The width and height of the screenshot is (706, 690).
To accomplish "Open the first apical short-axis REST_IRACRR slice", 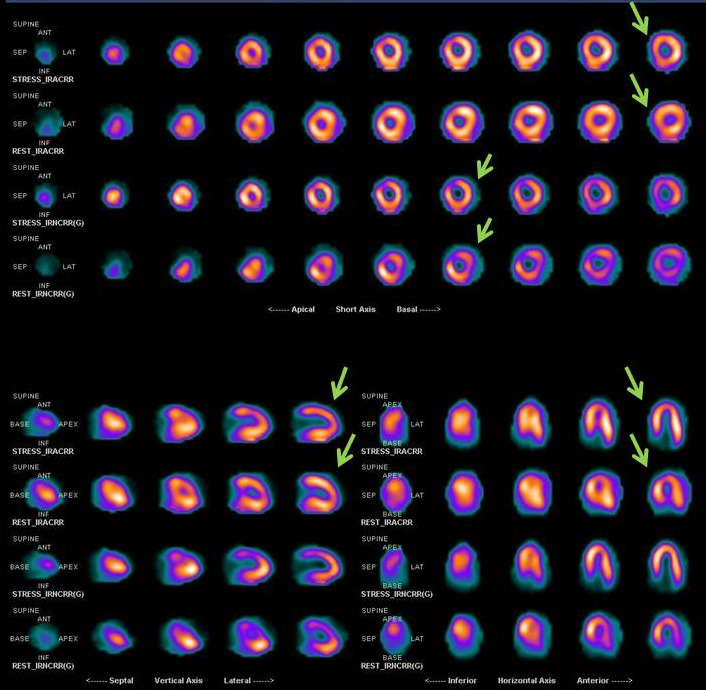I will click(116, 123).
